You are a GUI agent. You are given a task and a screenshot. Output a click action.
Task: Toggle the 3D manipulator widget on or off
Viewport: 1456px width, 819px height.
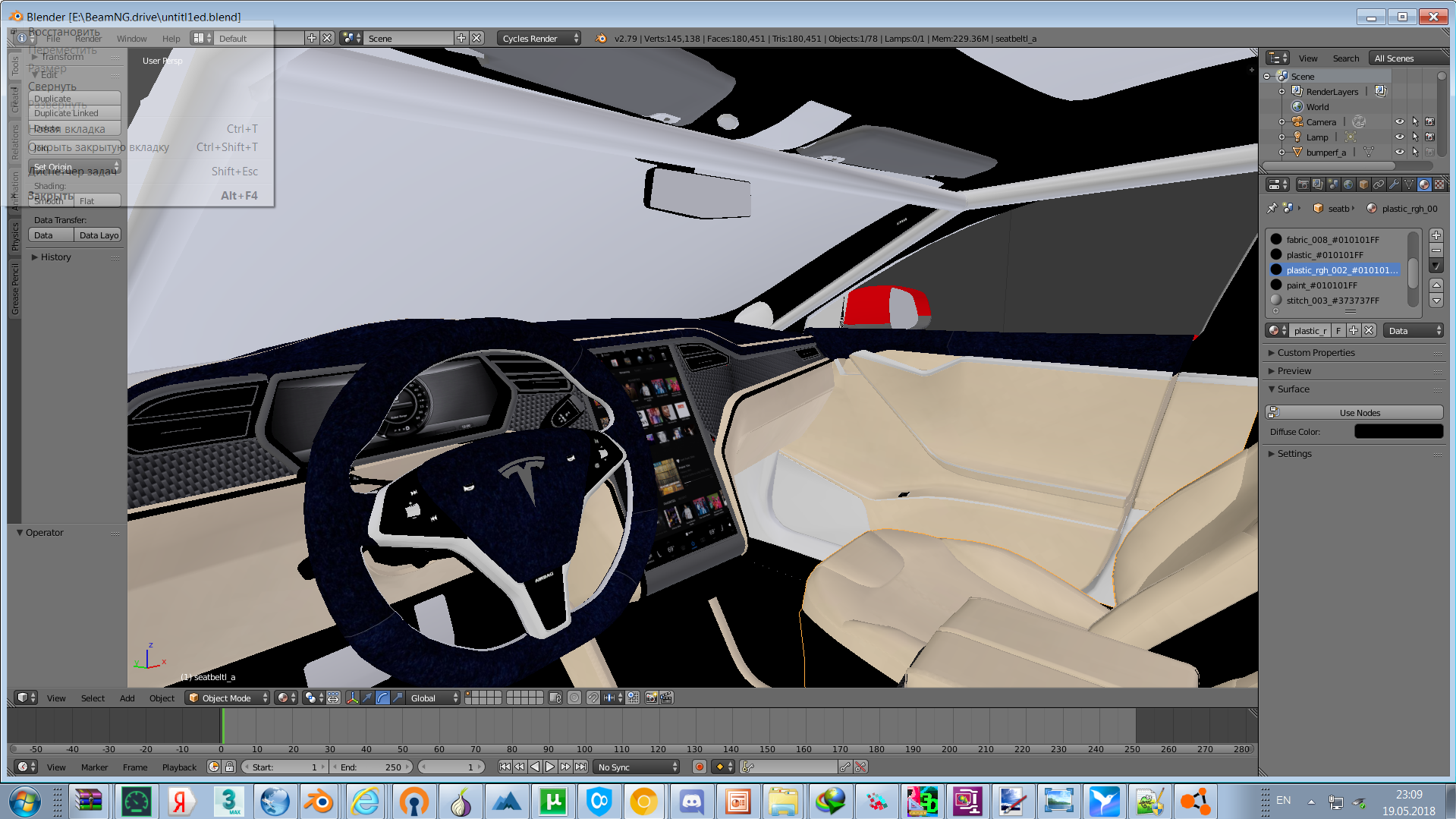tap(353, 698)
